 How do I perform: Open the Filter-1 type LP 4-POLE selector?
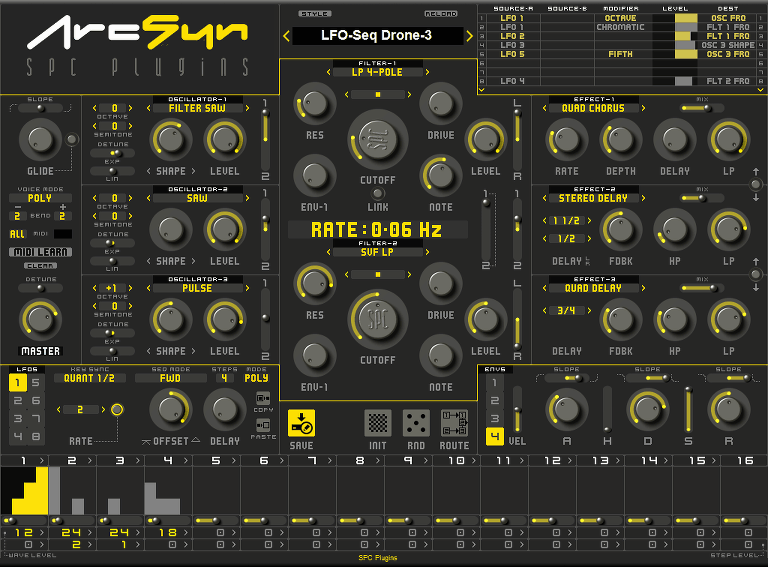click(x=377, y=72)
